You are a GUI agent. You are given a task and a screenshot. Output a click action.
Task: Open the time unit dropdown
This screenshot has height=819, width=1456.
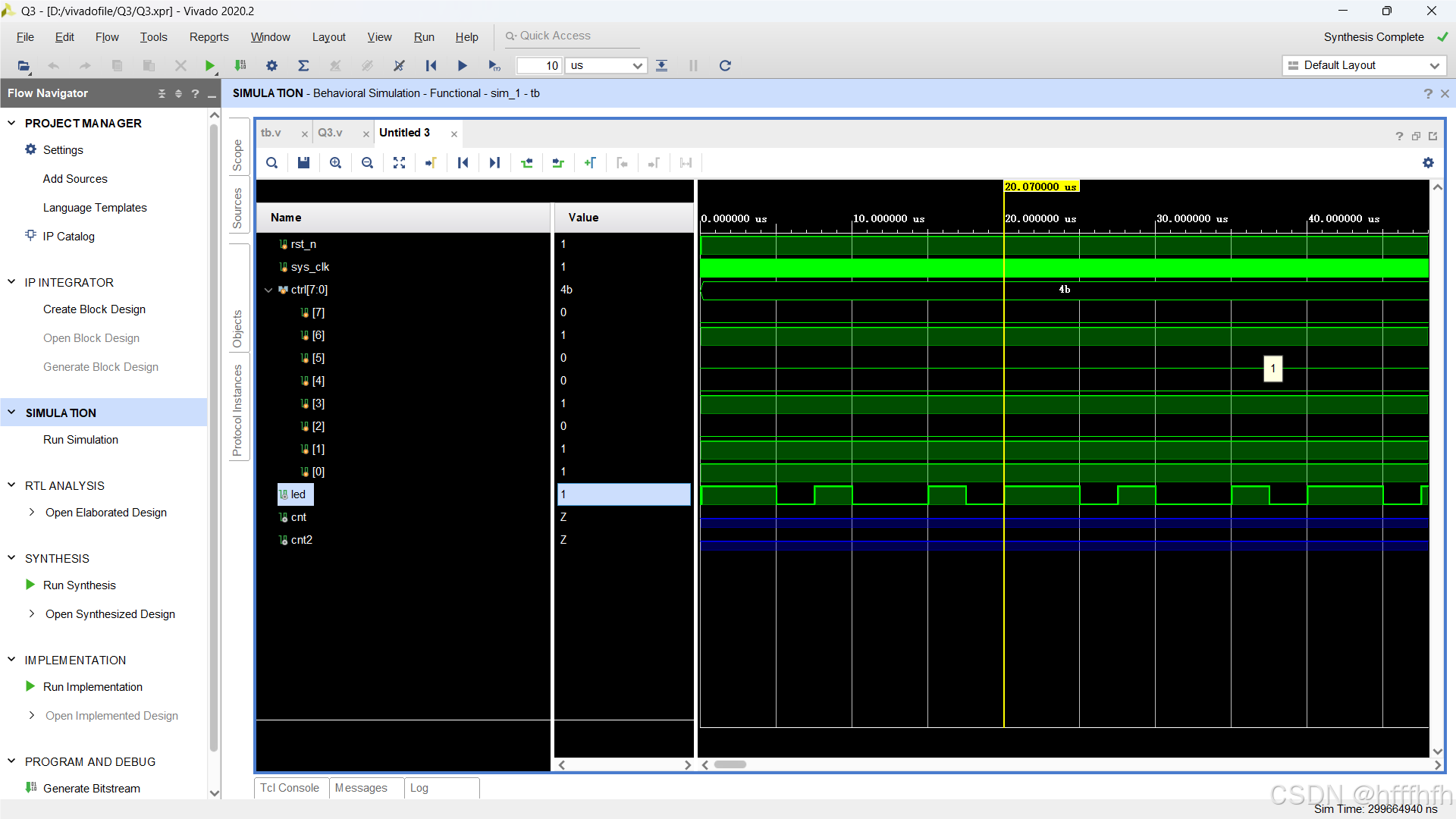click(637, 66)
